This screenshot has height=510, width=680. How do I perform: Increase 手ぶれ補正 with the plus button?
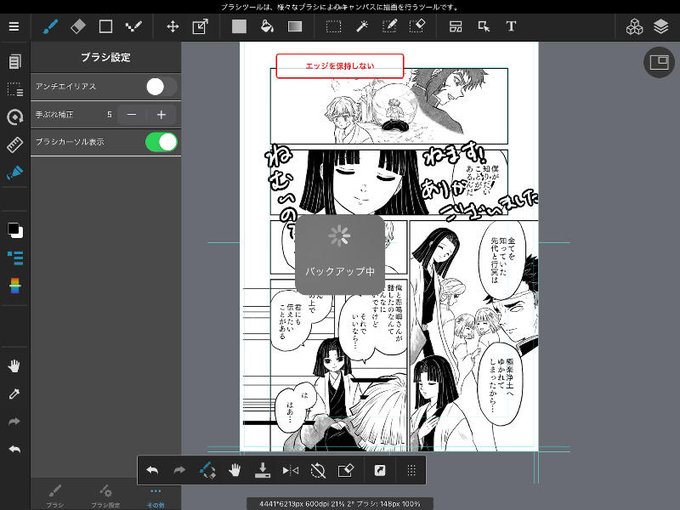pos(161,114)
